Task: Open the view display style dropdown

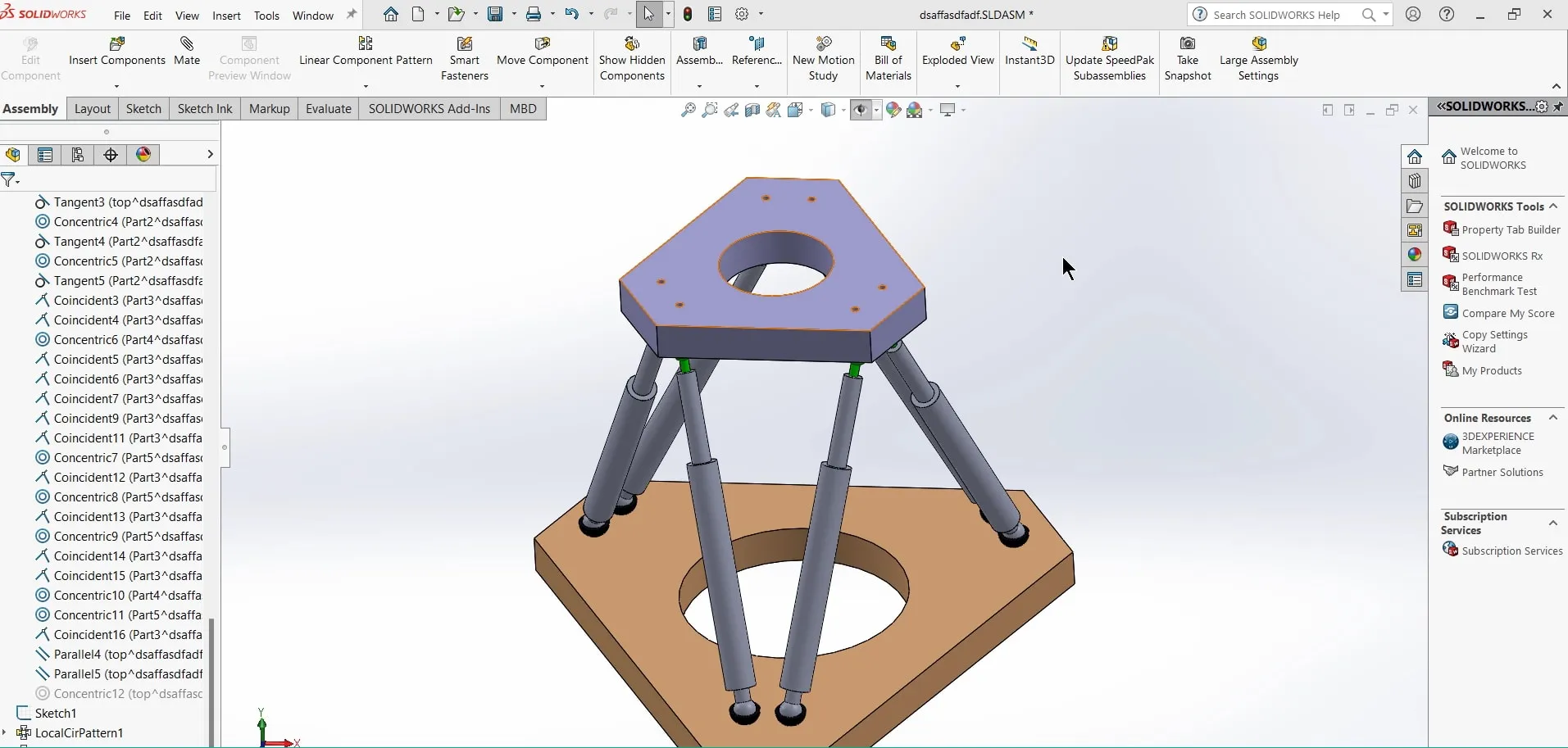Action: pyautogui.click(x=843, y=110)
